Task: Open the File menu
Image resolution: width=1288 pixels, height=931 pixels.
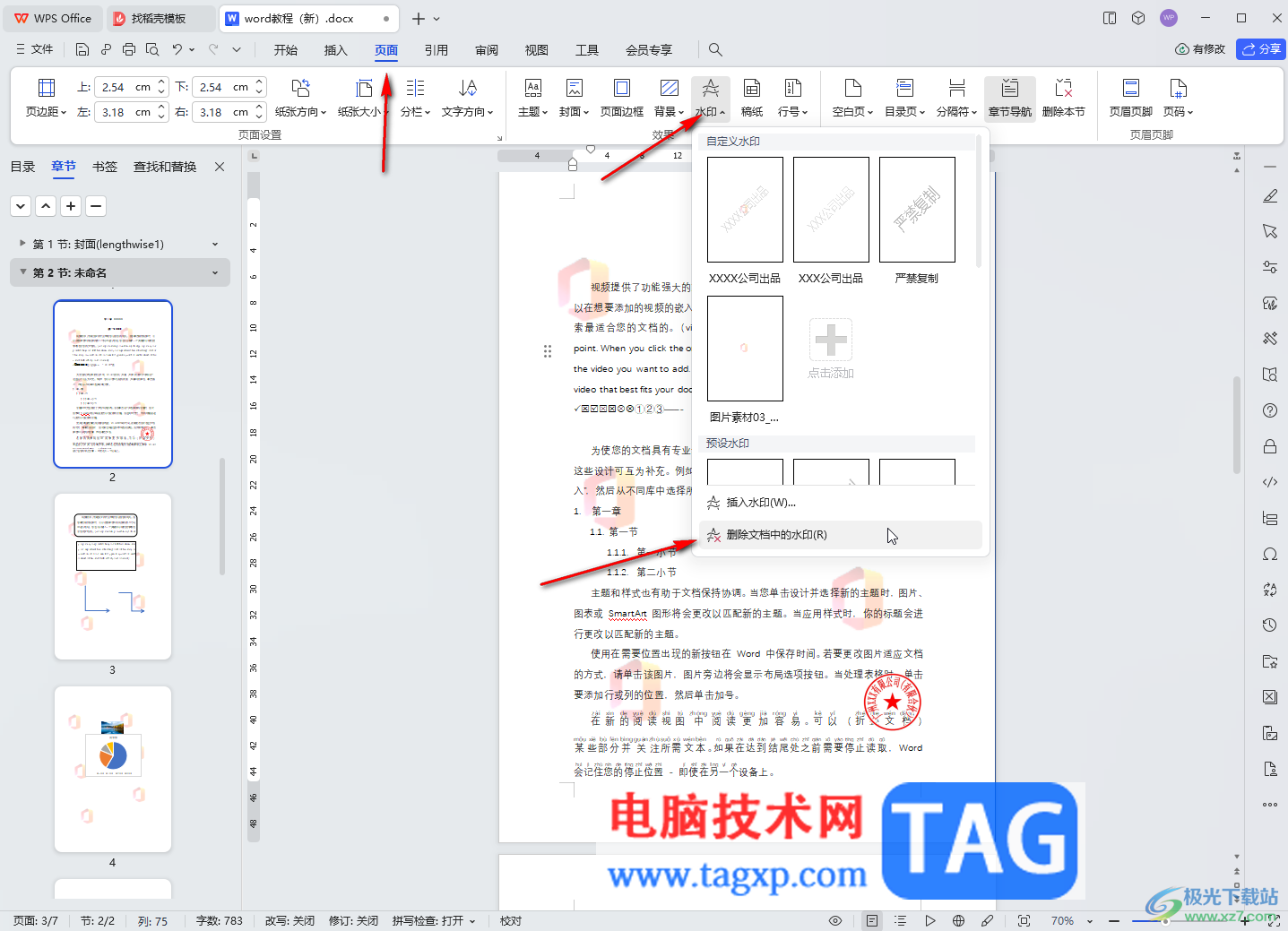Action: click(x=35, y=49)
